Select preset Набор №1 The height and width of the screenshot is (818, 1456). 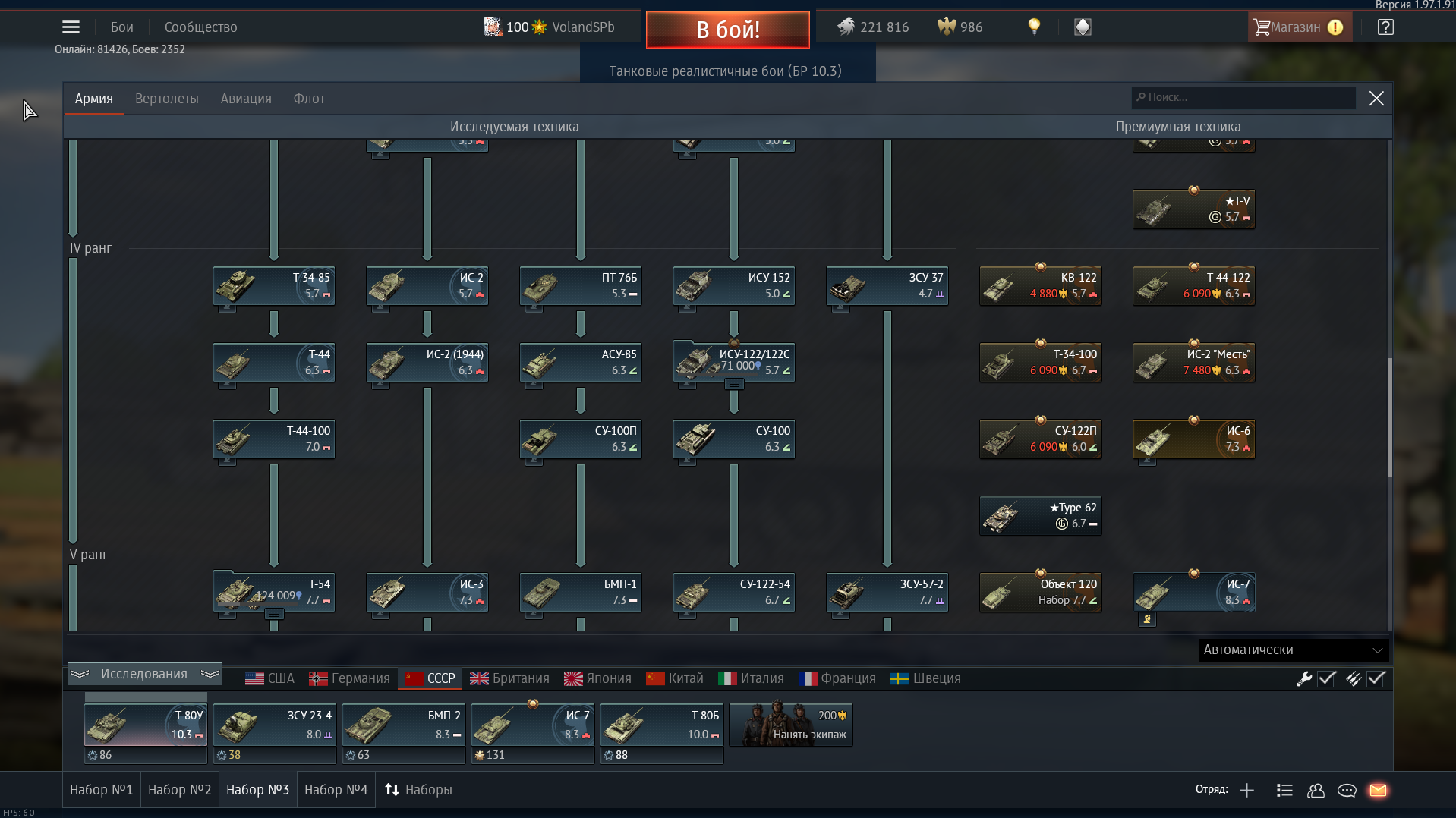[102, 791]
